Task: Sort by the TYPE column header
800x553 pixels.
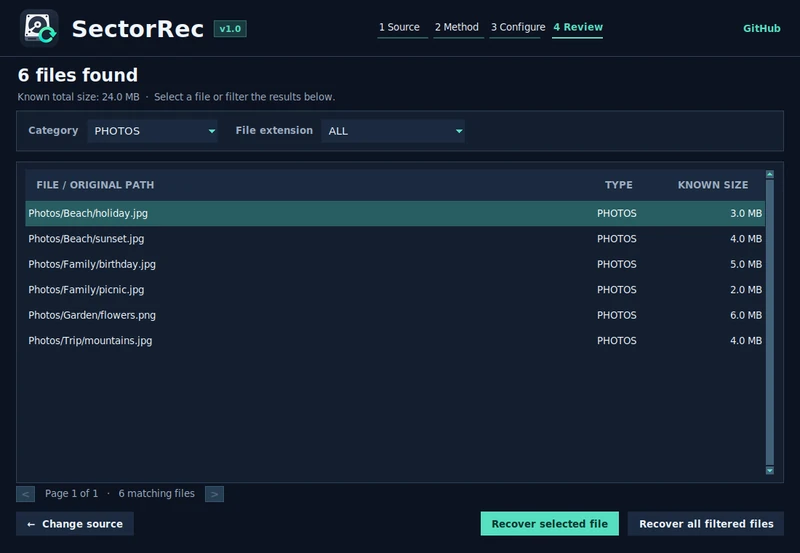Action: coord(618,185)
